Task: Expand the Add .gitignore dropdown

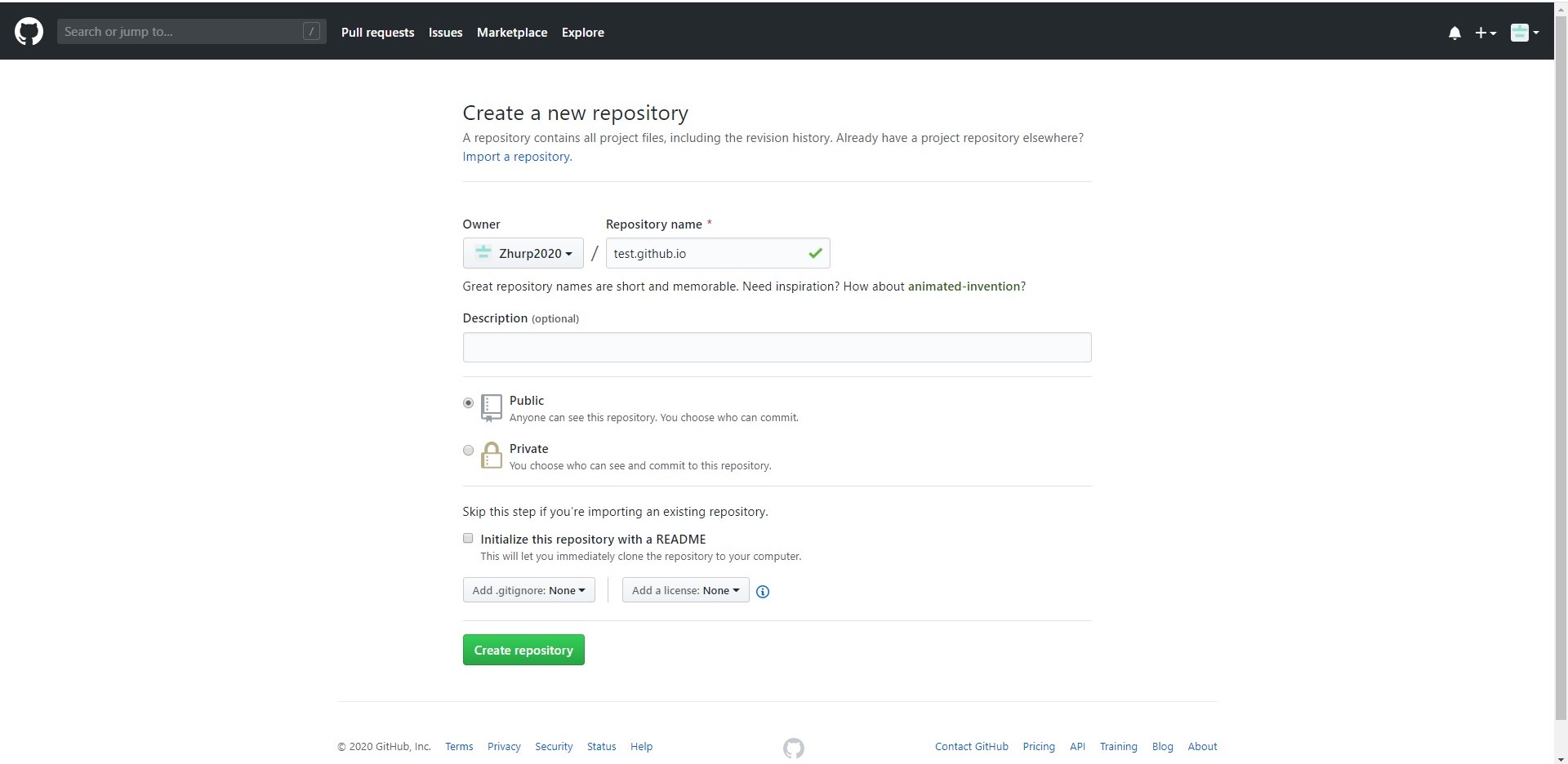Action: coord(529,590)
